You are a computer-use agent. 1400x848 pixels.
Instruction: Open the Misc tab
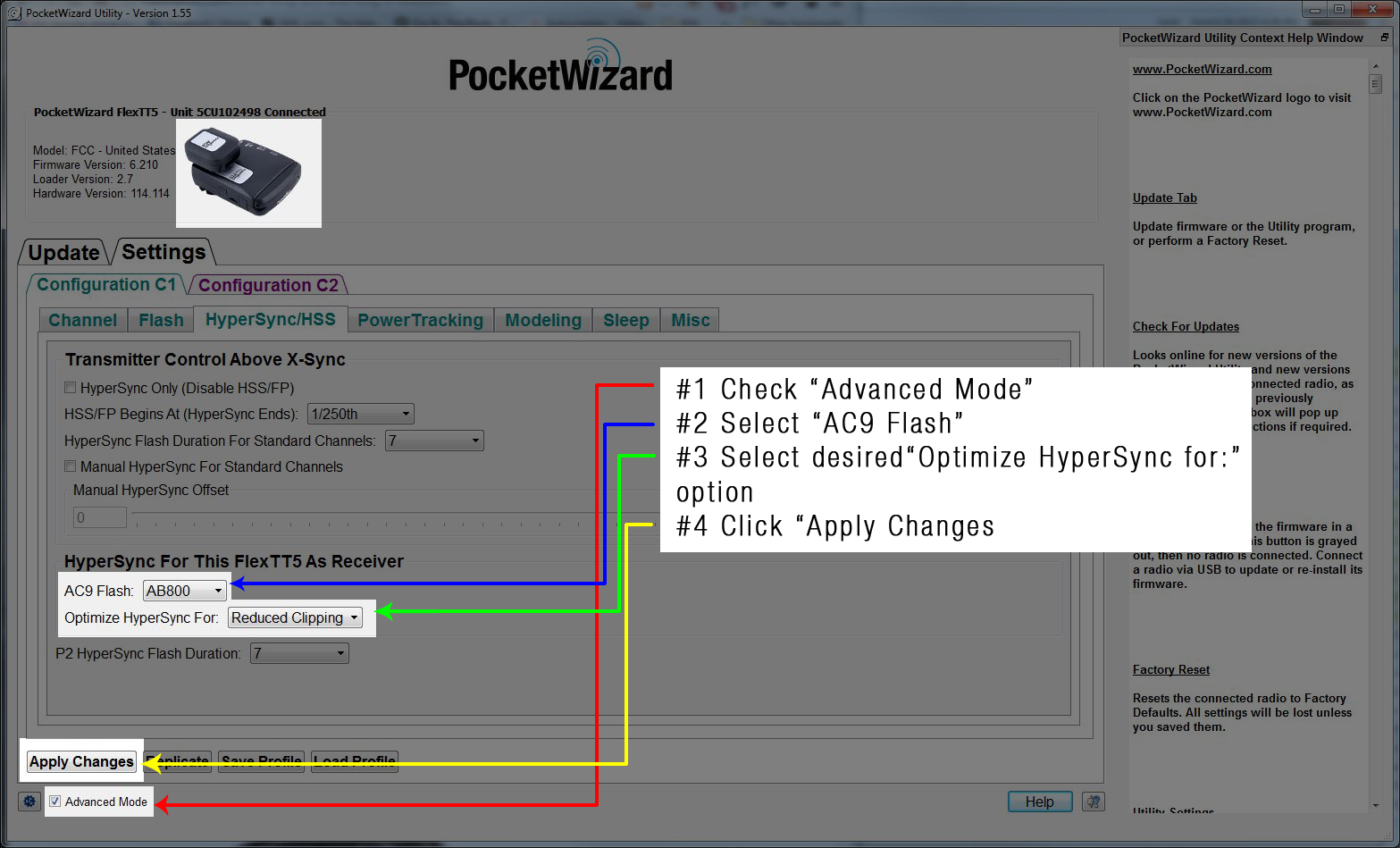click(691, 320)
